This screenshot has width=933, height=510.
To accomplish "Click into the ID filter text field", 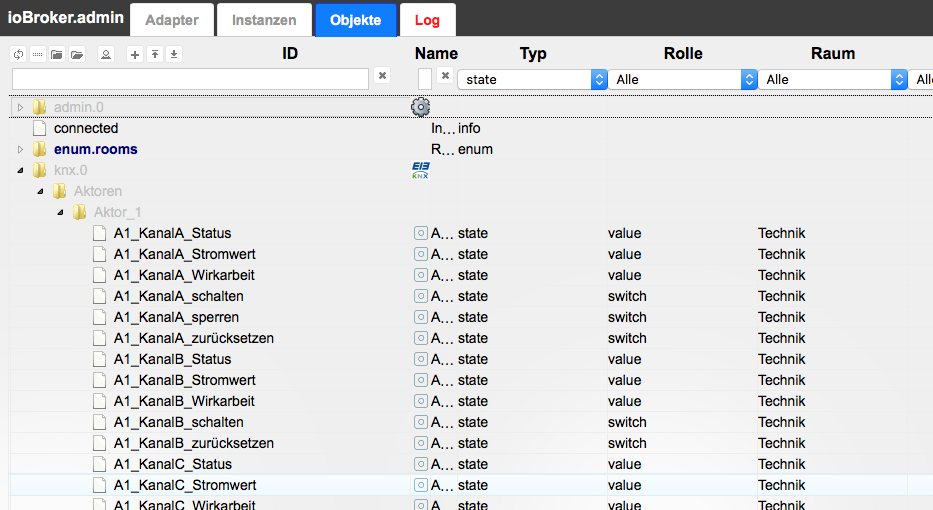I will [190, 78].
